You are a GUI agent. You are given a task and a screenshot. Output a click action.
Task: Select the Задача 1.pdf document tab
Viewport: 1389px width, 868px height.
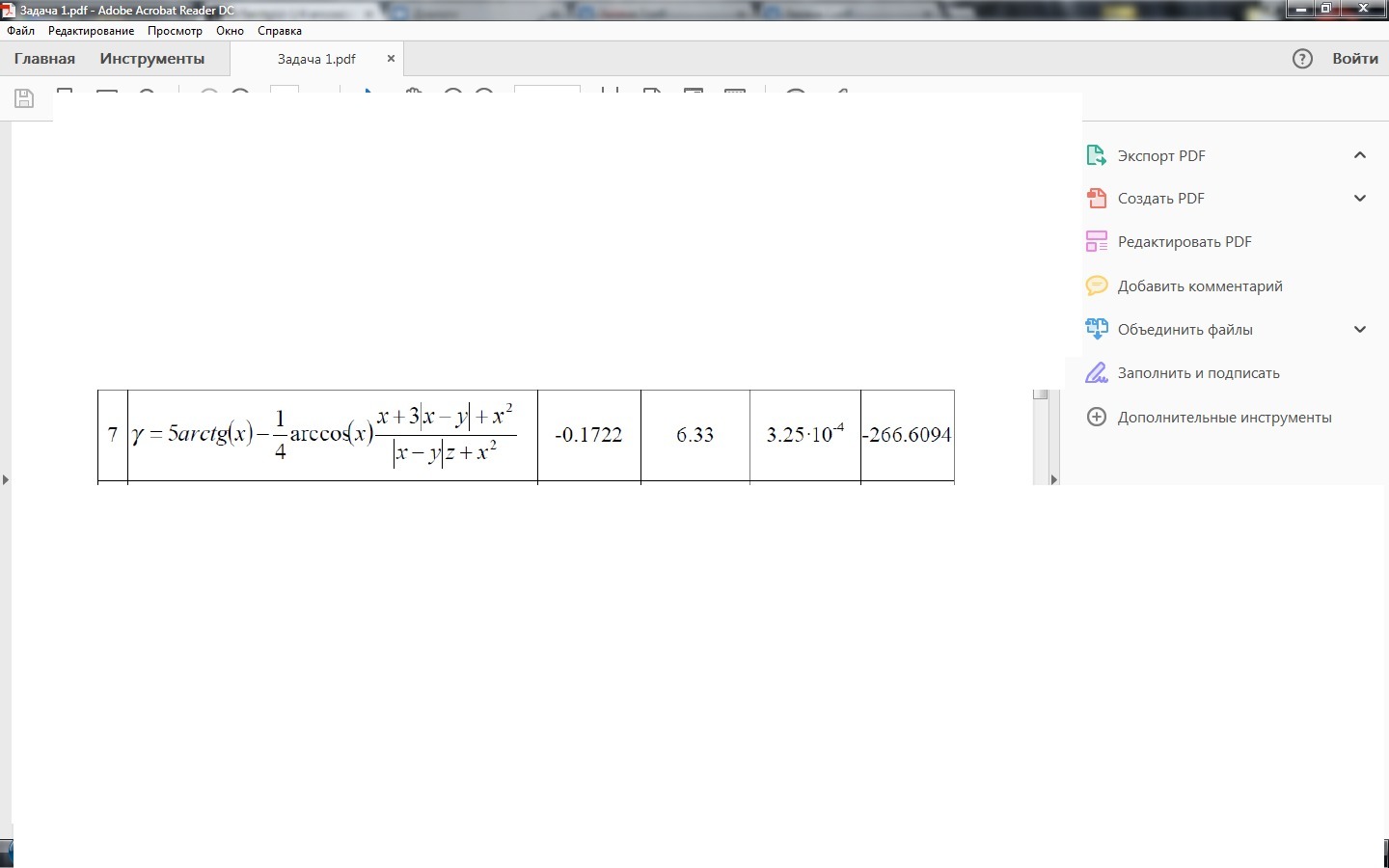316,59
